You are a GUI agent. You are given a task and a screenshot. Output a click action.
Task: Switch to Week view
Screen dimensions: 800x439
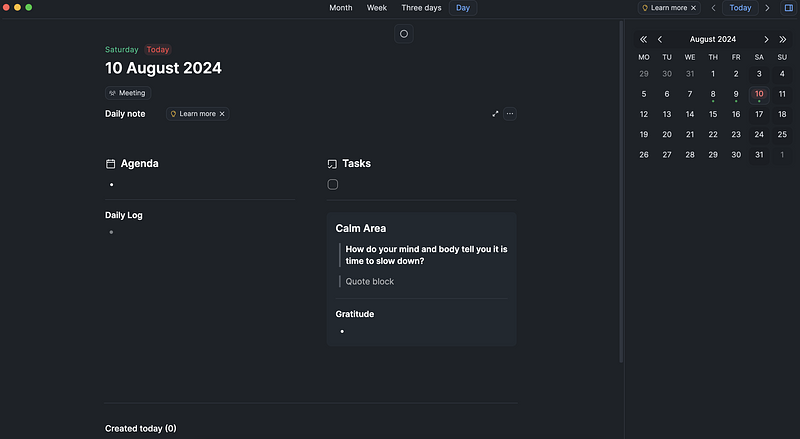pos(377,8)
